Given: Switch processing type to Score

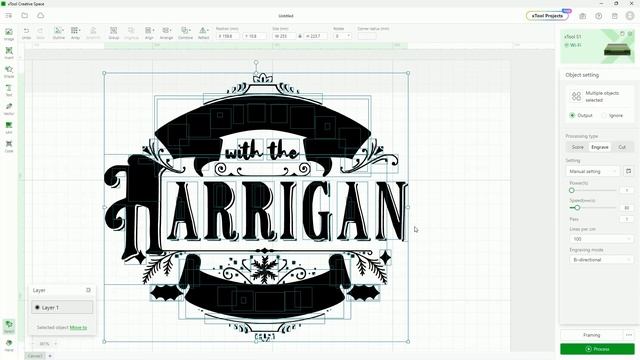Looking at the screenshot, I should tap(578, 147).
